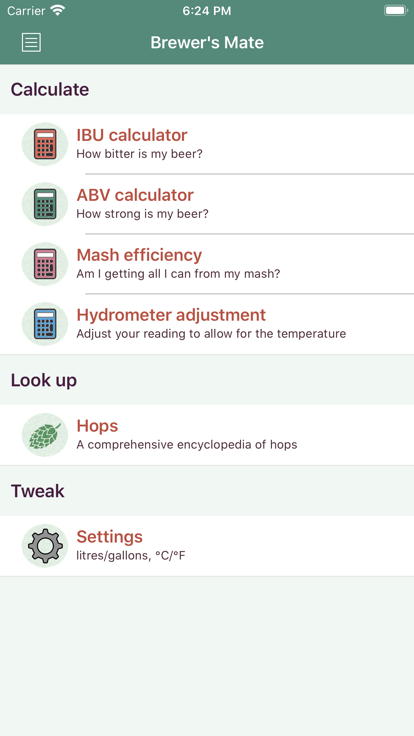
Task: Open the Hops encyclopedia
Action: tap(207, 435)
